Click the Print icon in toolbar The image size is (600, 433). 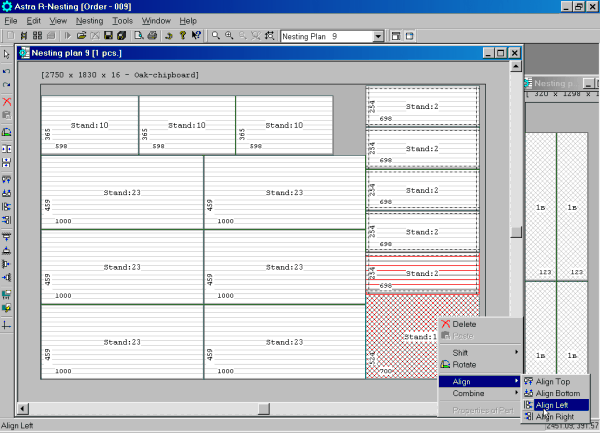151,36
